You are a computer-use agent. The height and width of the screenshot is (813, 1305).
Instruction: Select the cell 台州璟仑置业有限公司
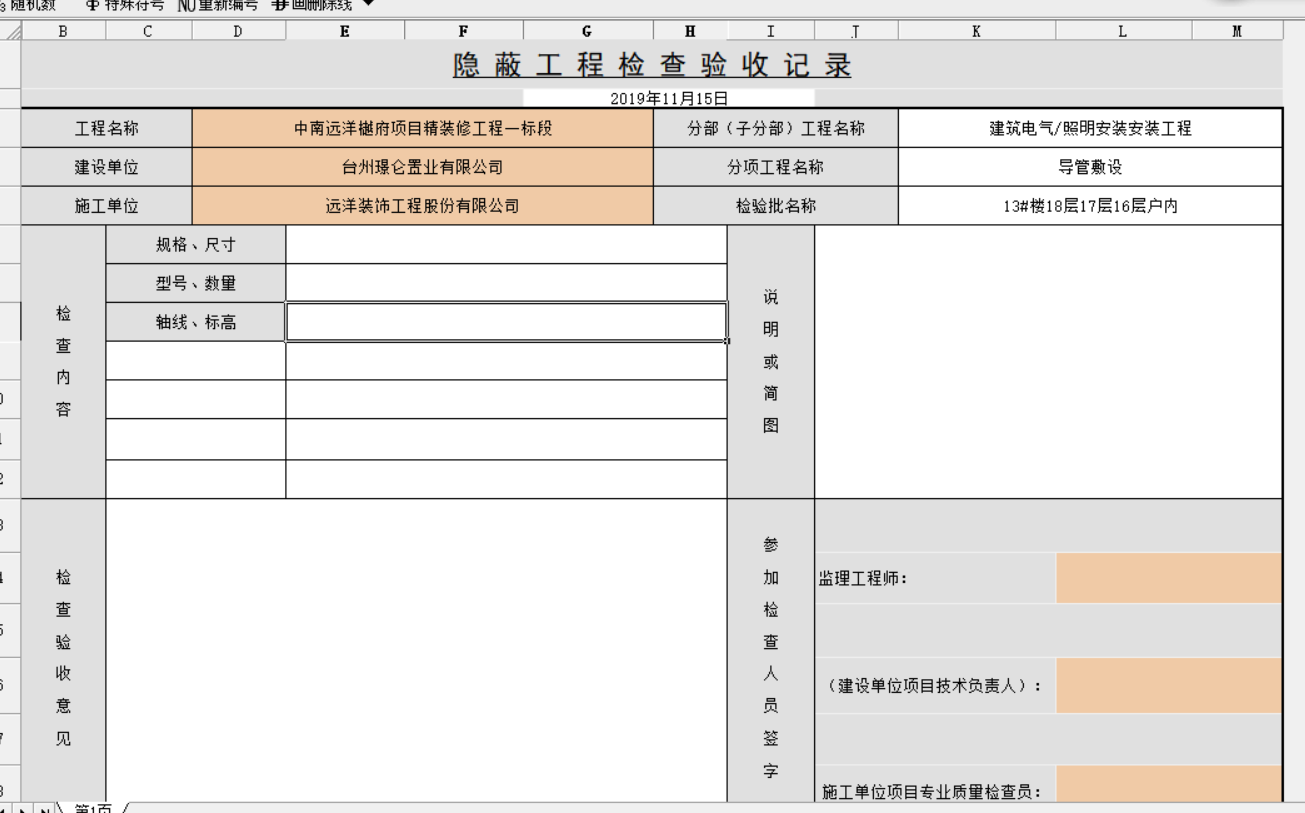pos(422,167)
